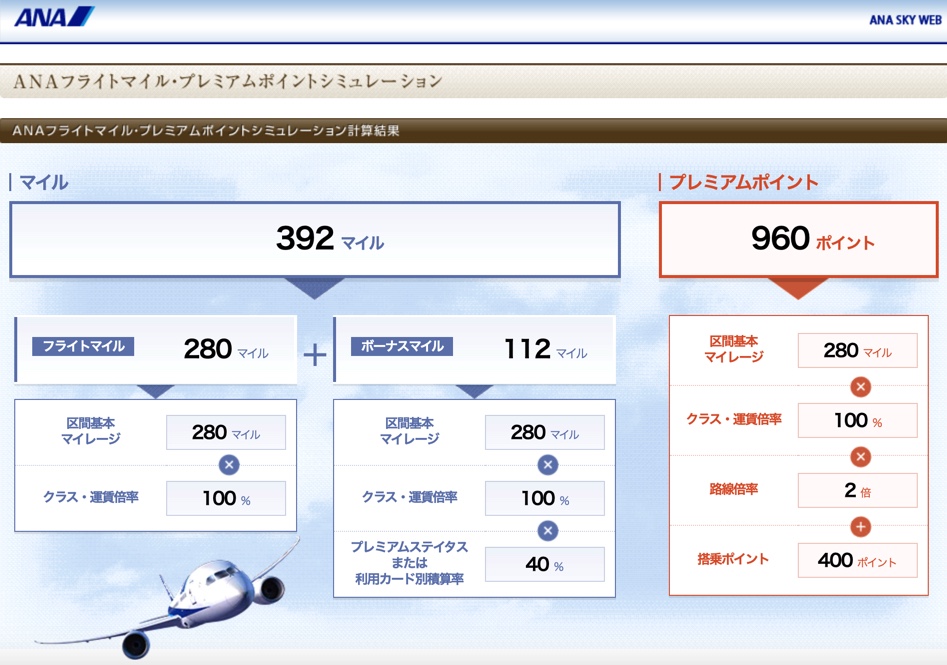
Task: Click 100 % field in flight miles panel
Action: coord(226,498)
